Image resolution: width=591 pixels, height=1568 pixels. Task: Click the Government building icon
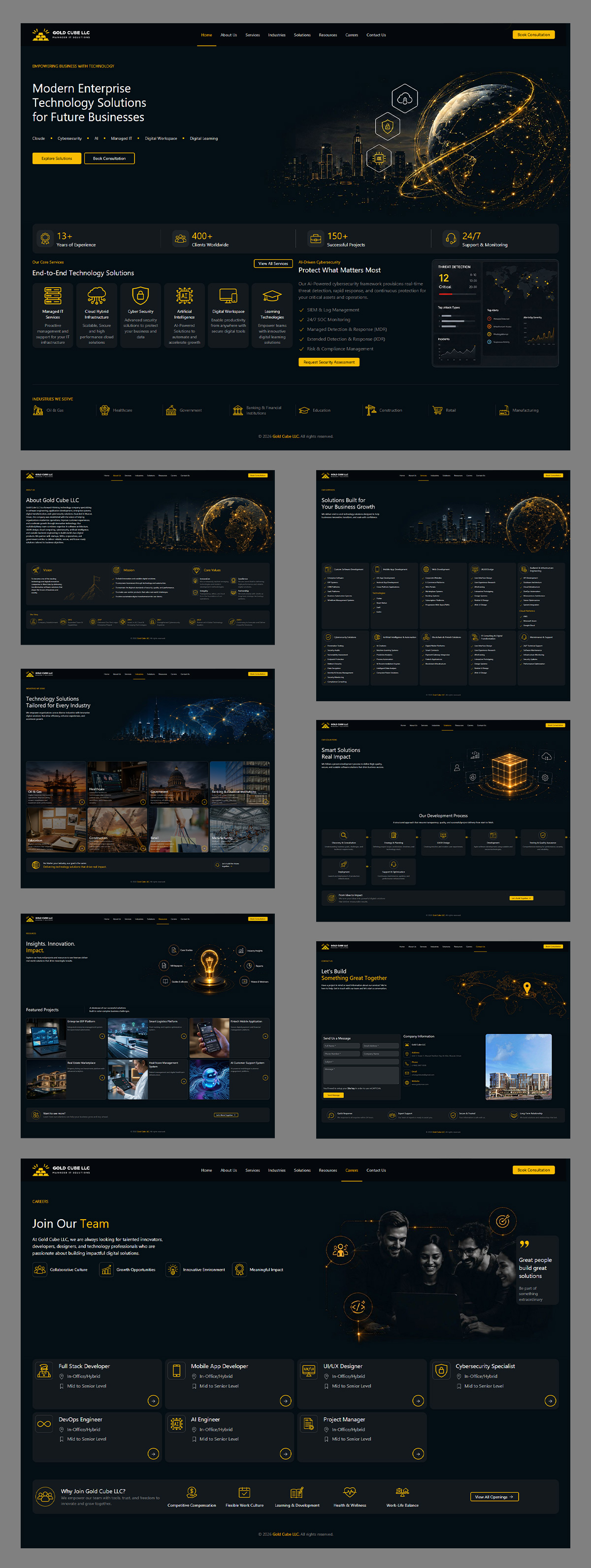(171, 410)
